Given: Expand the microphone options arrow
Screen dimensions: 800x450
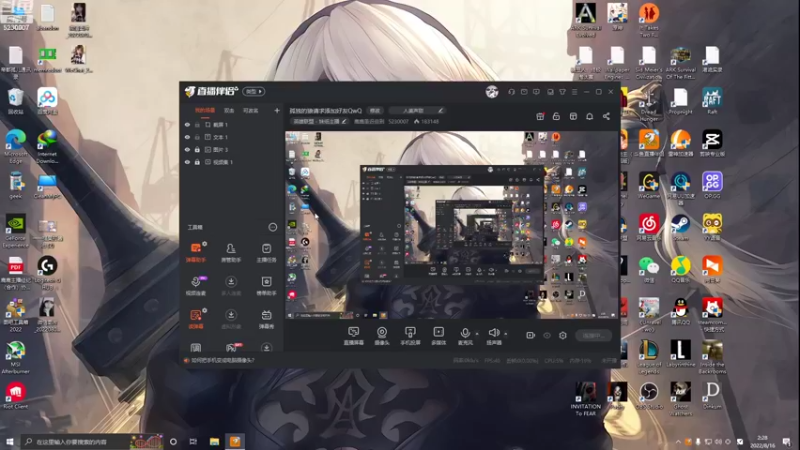Looking at the screenshot, I should [477, 334].
